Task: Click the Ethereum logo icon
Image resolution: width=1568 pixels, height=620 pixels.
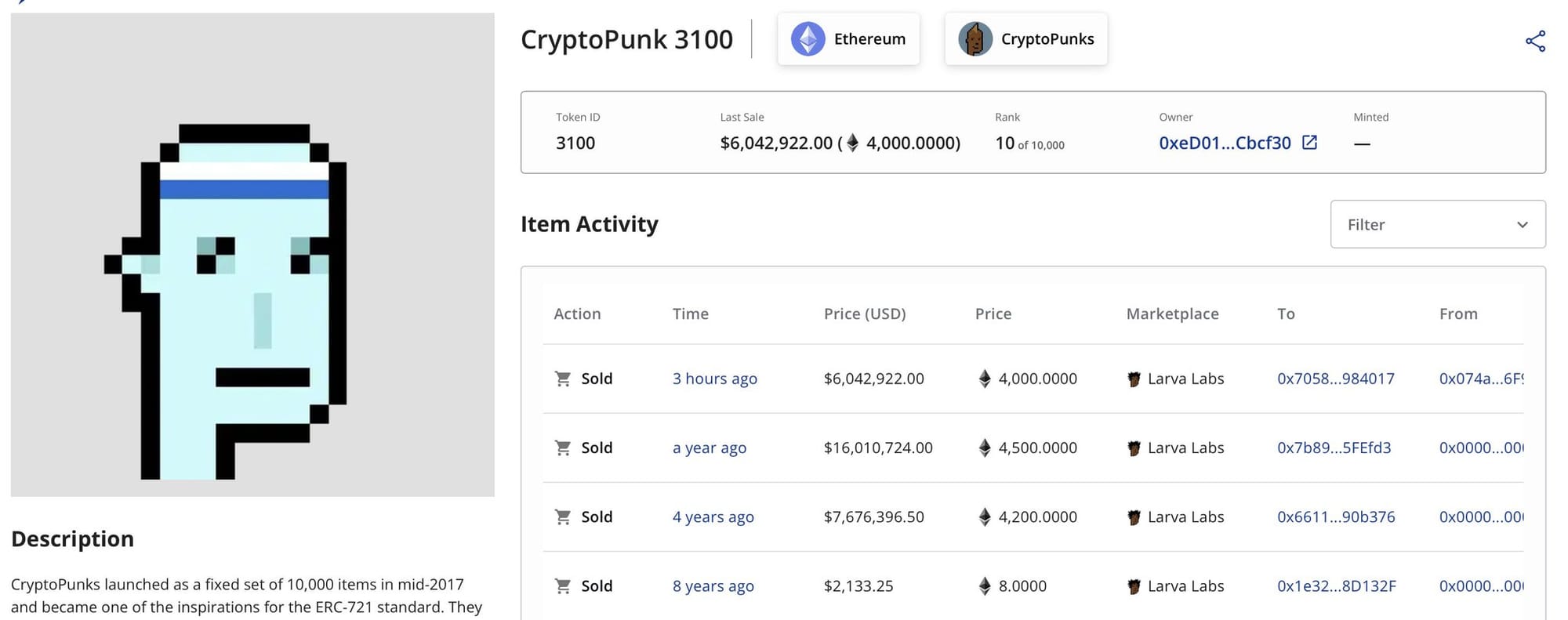Action: tap(808, 39)
